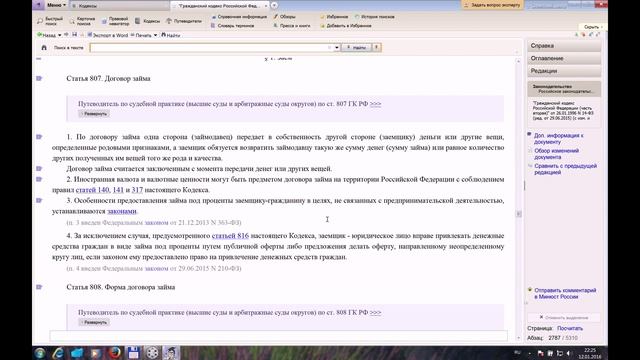640x360 pixels.
Task: Click Печать print button
Action: 141,35
